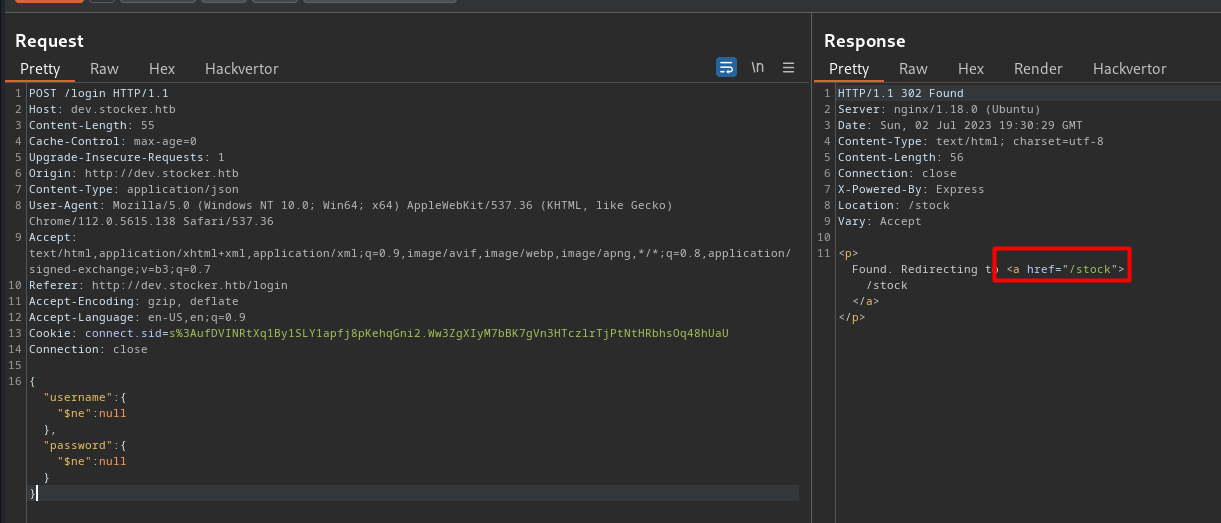The height and width of the screenshot is (523, 1221).
Task: Toggle the \n non-printable characters button
Action: (758, 67)
